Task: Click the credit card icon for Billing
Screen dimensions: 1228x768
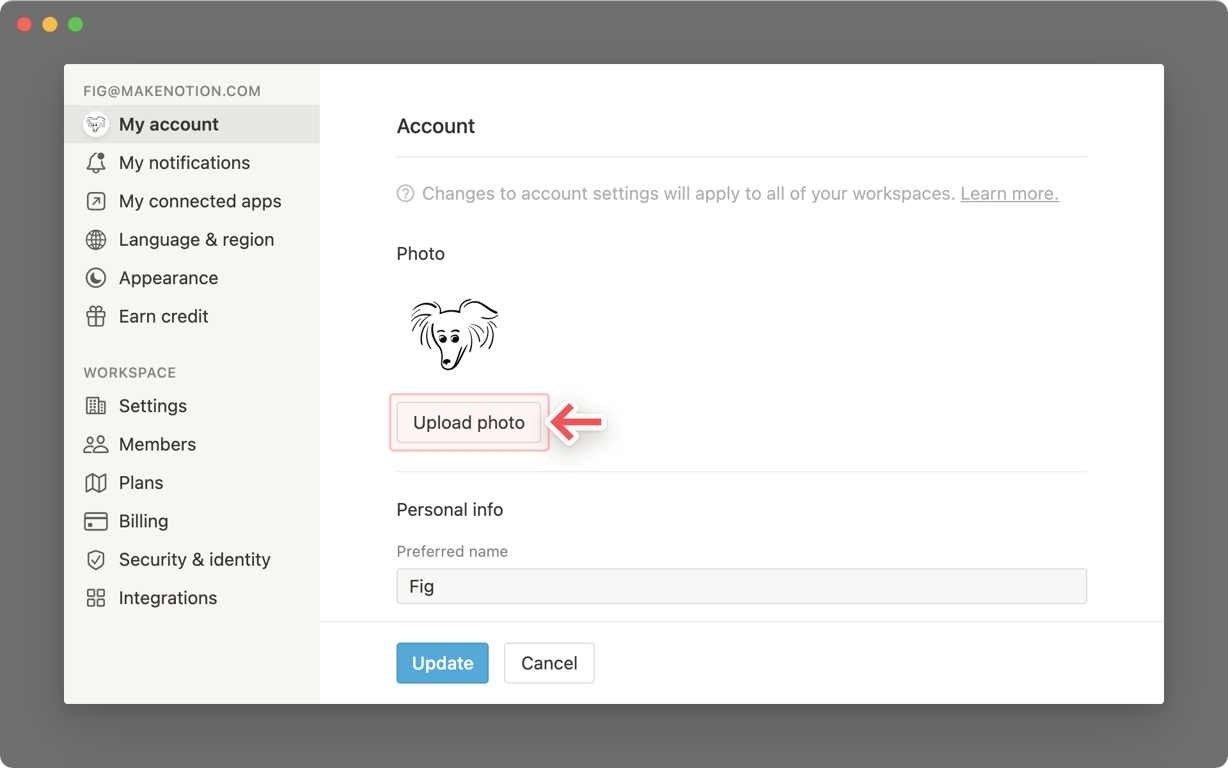Action: [96, 521]
